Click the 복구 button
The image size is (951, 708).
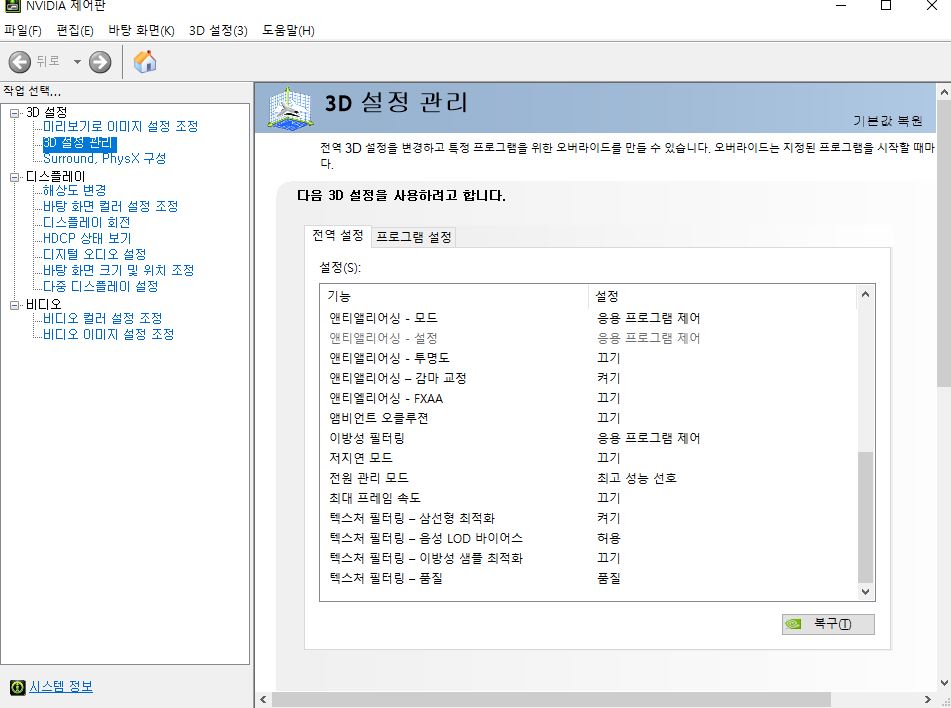[828, 624]
